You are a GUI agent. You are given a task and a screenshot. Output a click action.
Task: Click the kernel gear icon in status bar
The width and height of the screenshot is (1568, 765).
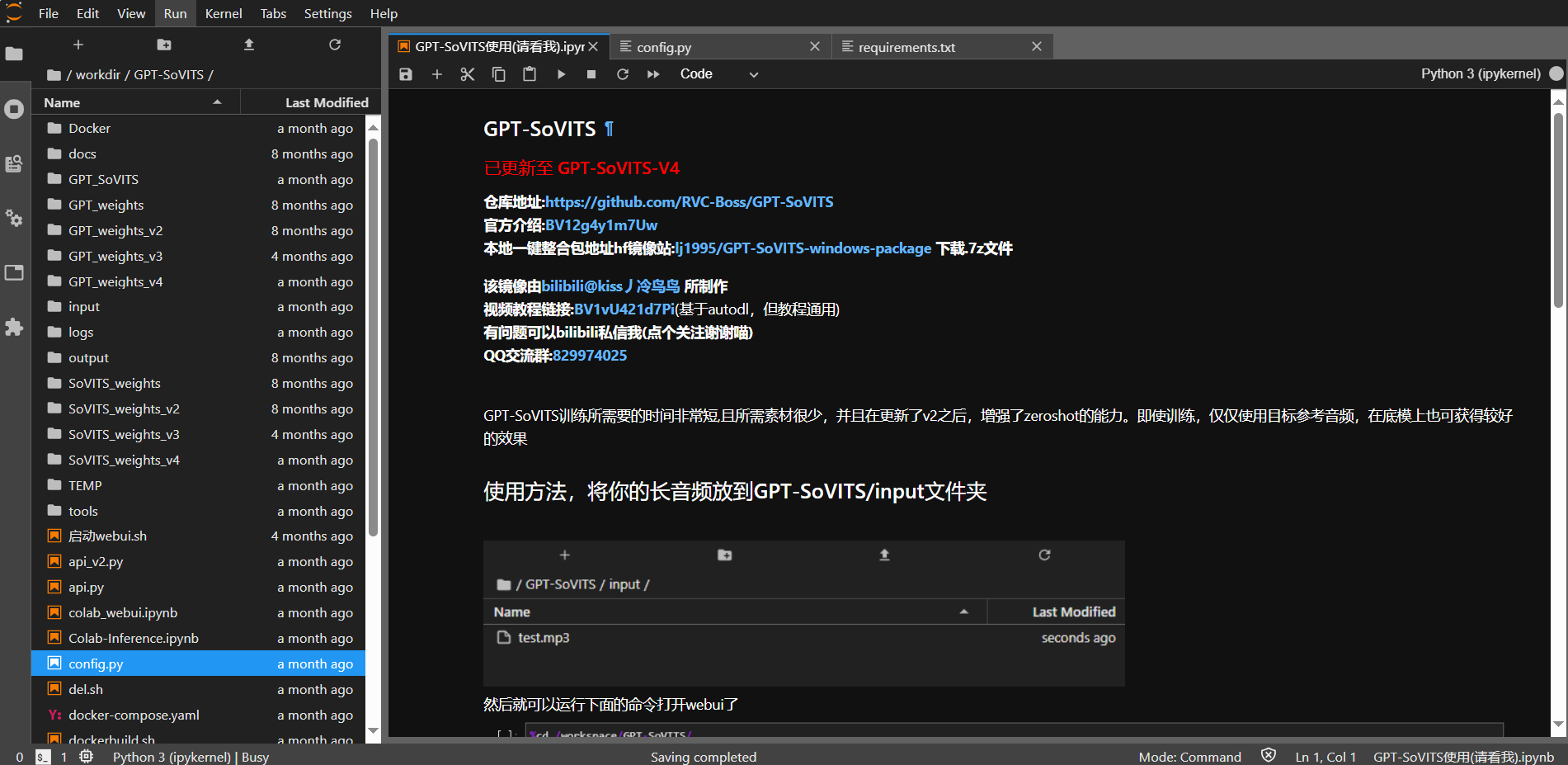coord(87,757)
